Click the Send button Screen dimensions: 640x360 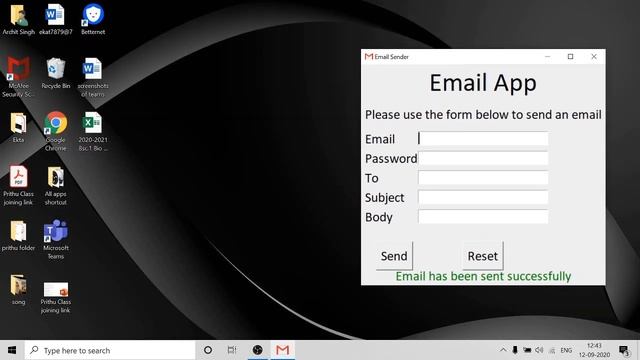coord(394,256)
